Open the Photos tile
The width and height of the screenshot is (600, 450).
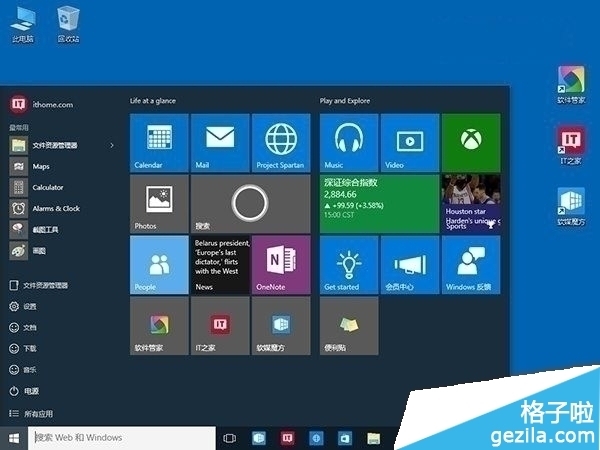(x=159, y=204)
